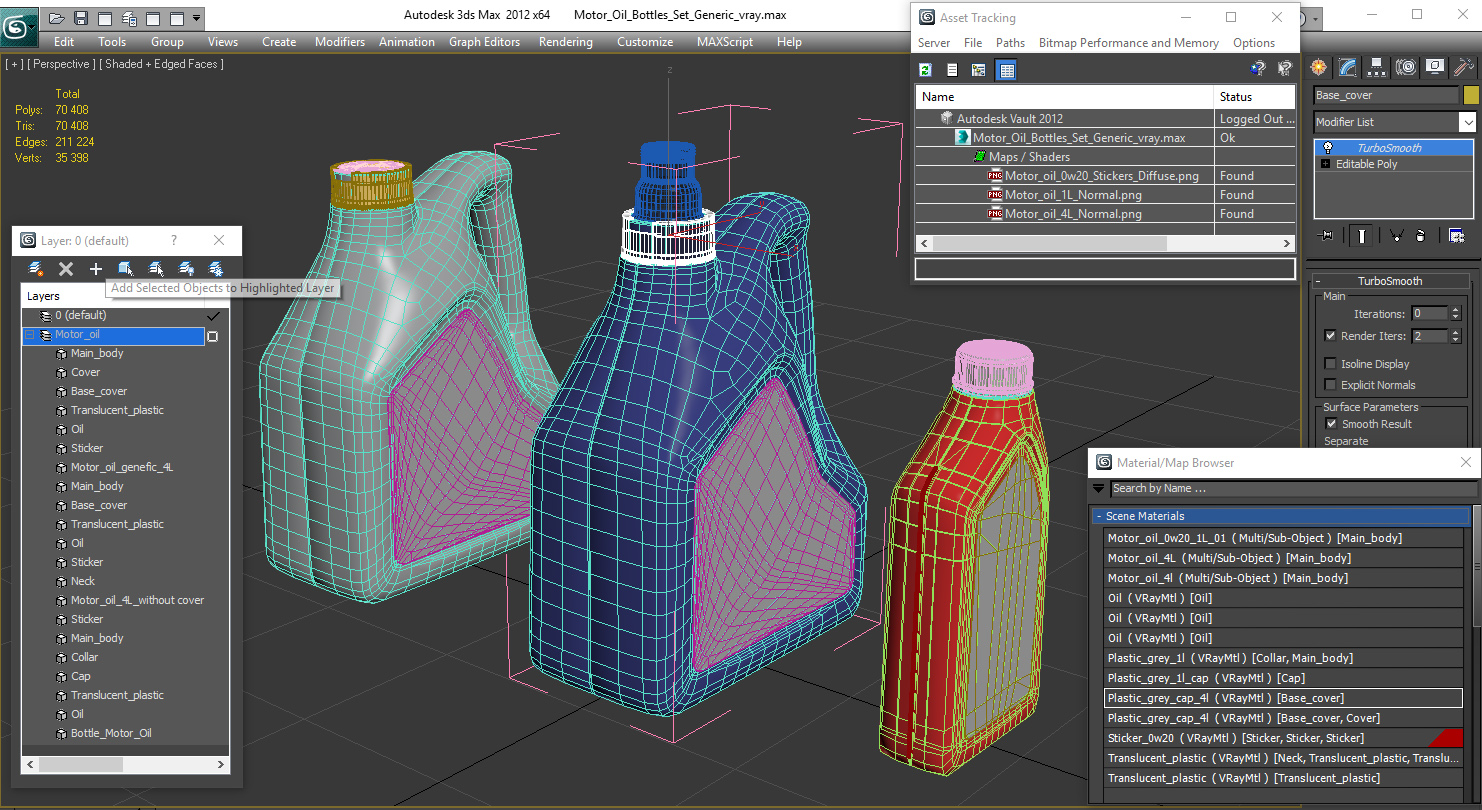The image size is (1482, 810).
Task: Toggle the Motor_oil layer current box
Action: [212, 336]
